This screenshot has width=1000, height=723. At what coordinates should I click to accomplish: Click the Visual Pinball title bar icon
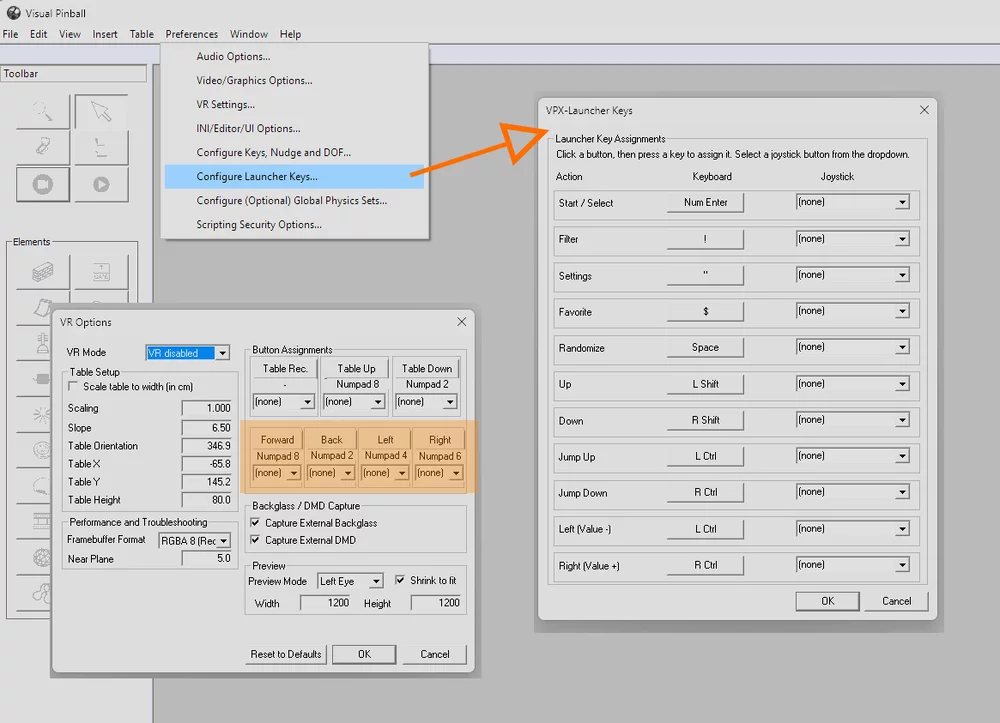click(x=13, y=13)
